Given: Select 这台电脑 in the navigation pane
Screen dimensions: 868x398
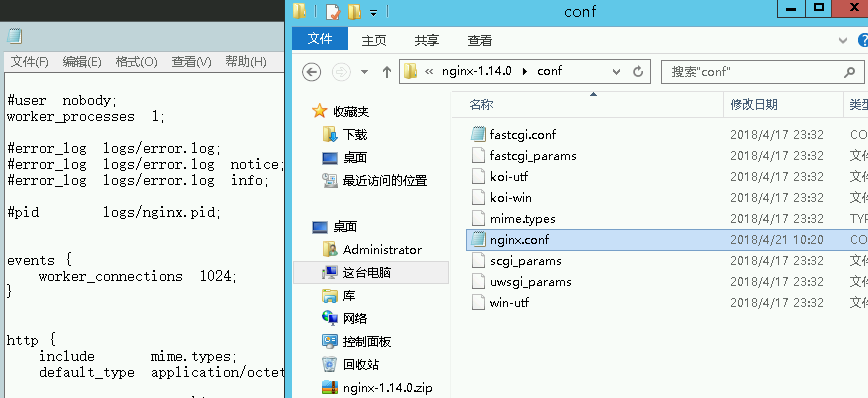Looking at the screenshot, I should coord(367,272).
